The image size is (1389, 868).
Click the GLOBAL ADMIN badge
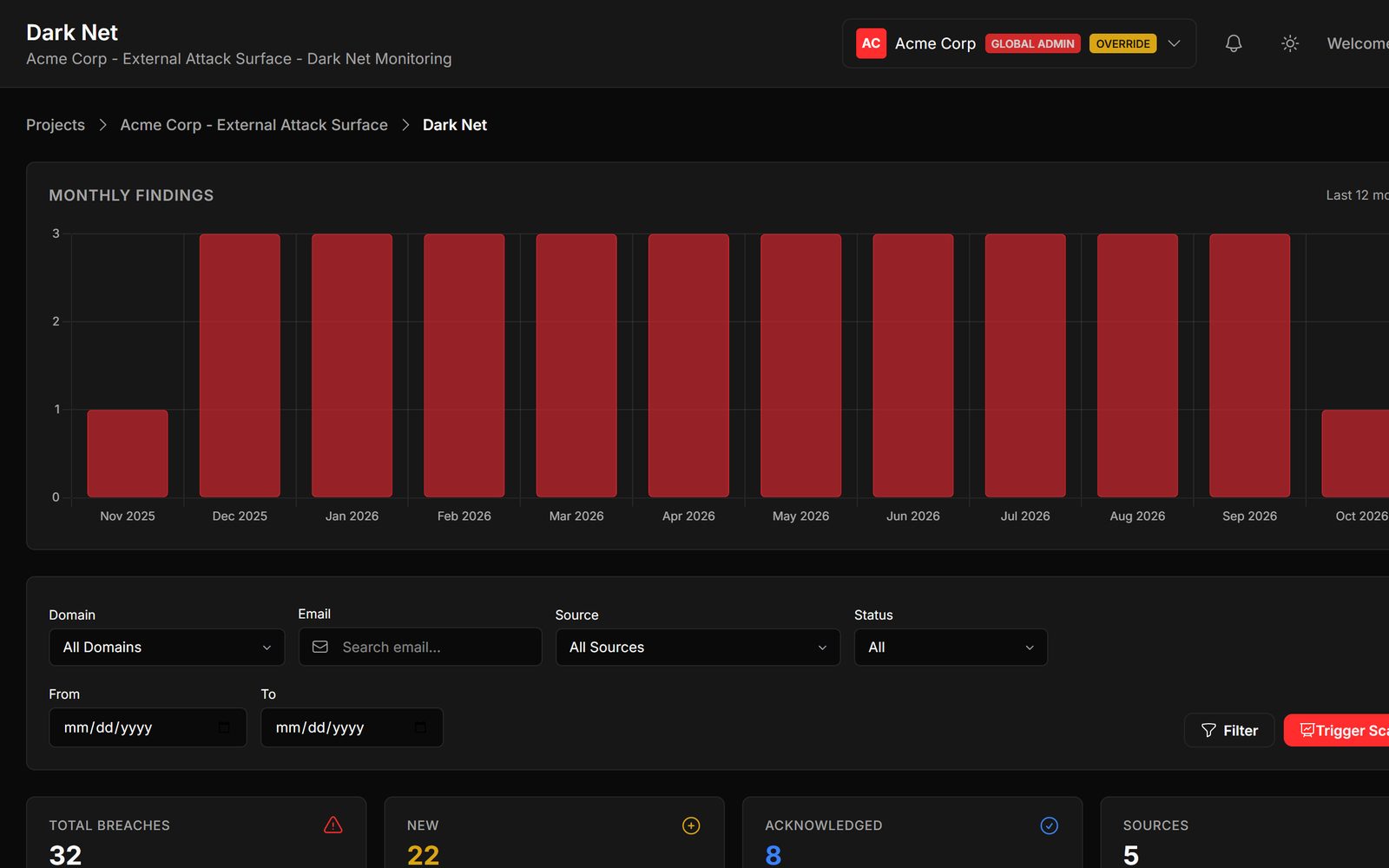(x=1032, y=43)
